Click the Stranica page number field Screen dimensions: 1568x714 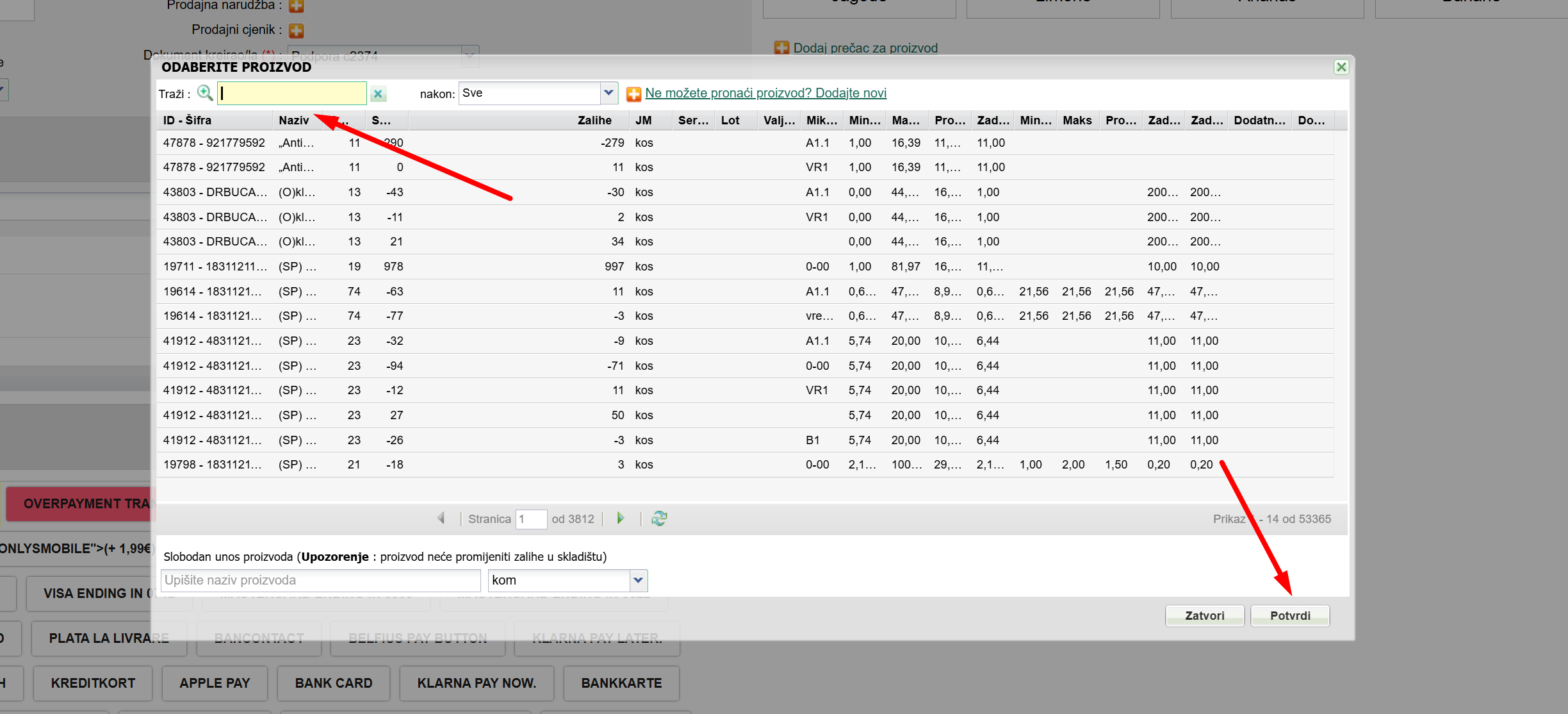531,519
